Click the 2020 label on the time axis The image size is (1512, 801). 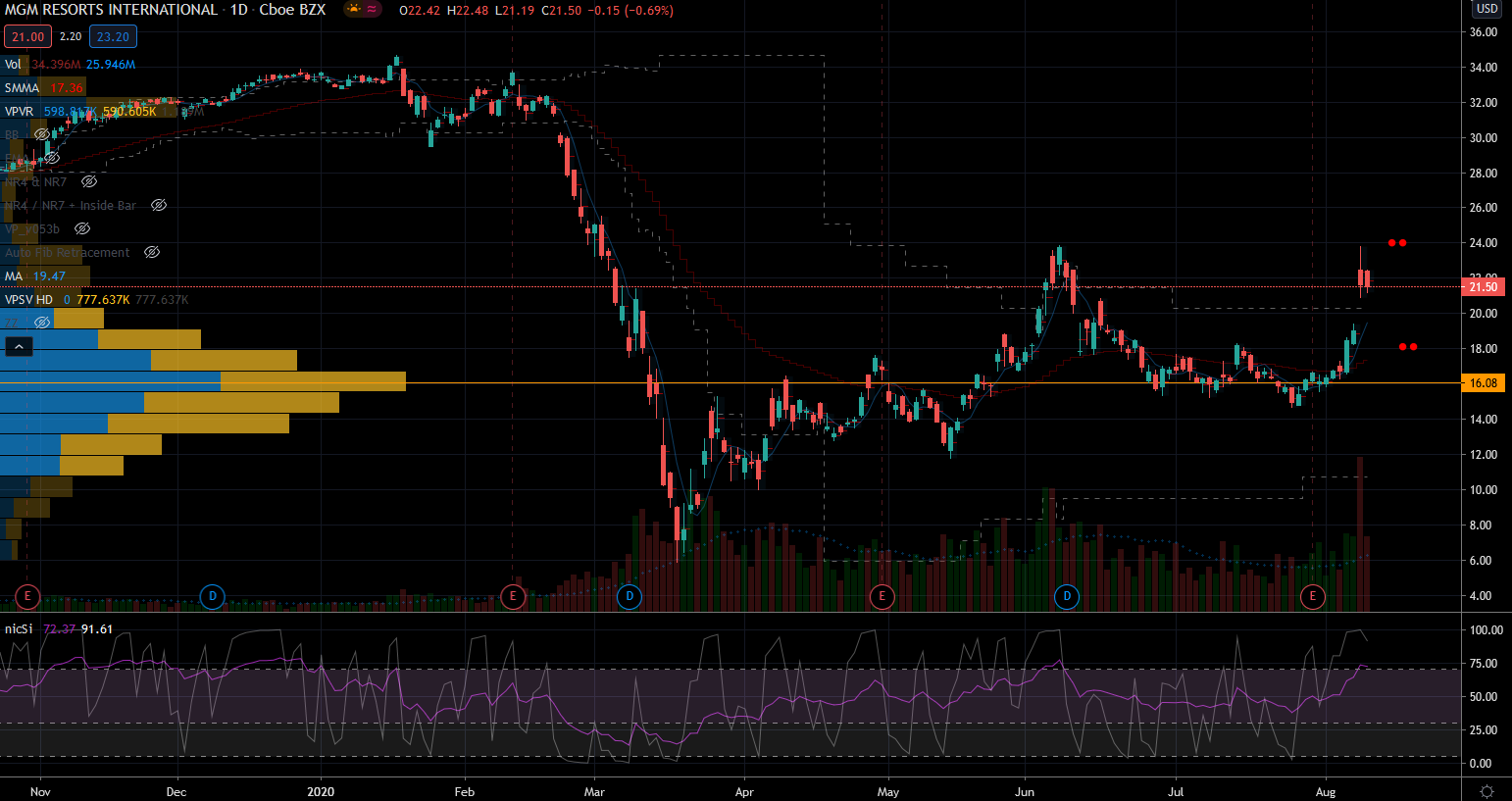point(321,791)
